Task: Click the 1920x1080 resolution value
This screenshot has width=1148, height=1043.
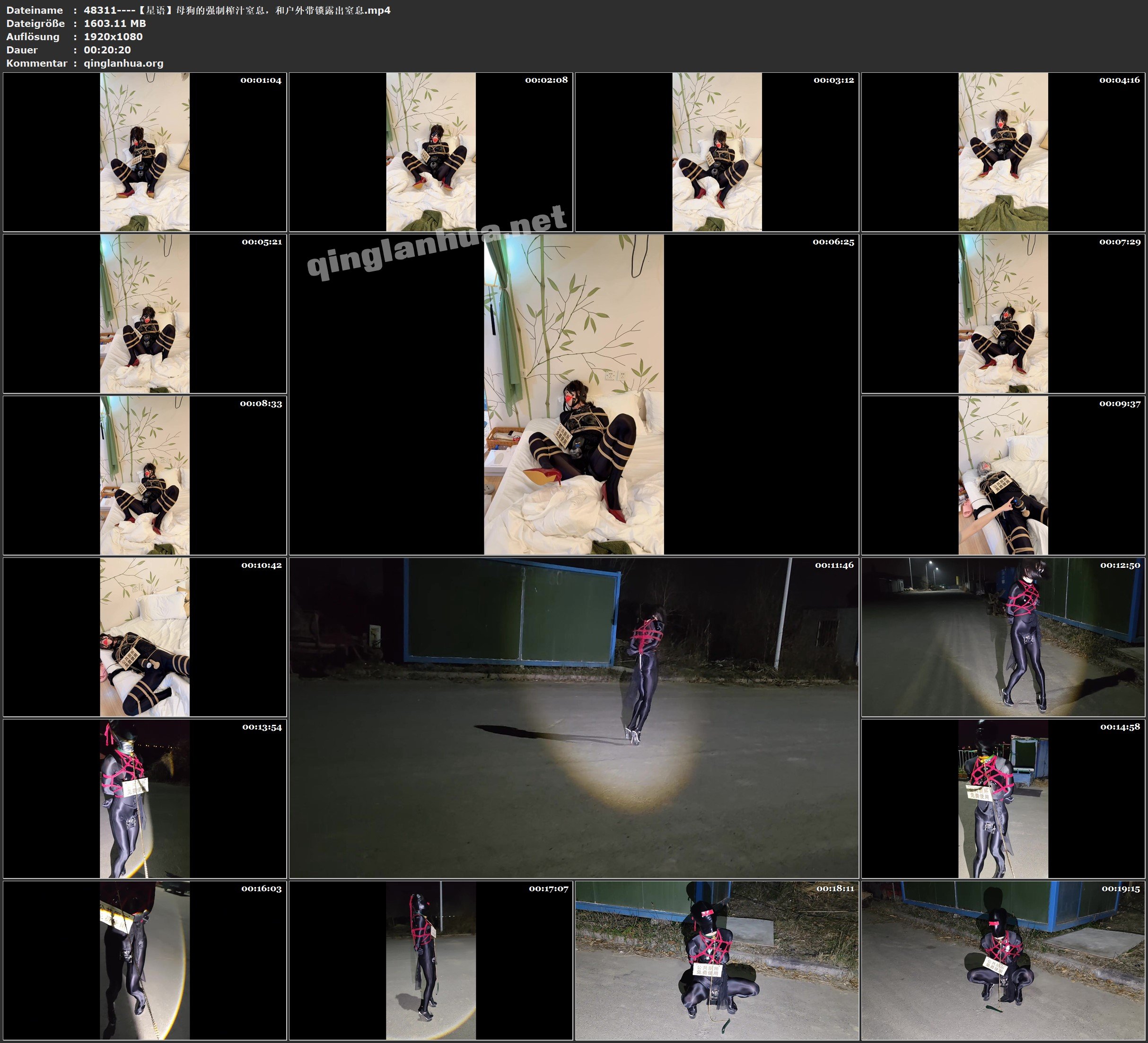Action: (x=113, y=36)
